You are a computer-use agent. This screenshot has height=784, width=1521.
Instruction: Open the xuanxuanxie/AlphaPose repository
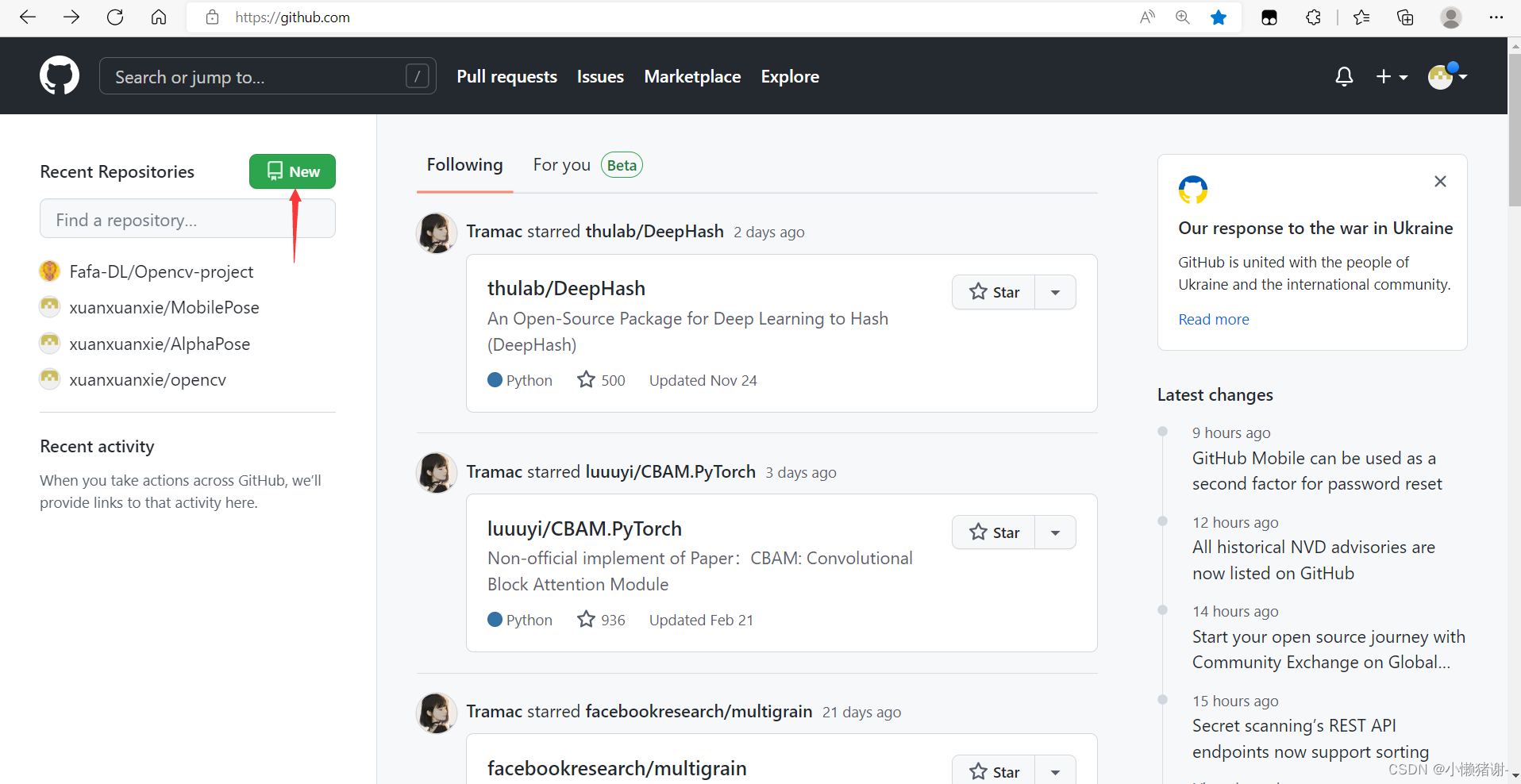click(x=160, y=344)
